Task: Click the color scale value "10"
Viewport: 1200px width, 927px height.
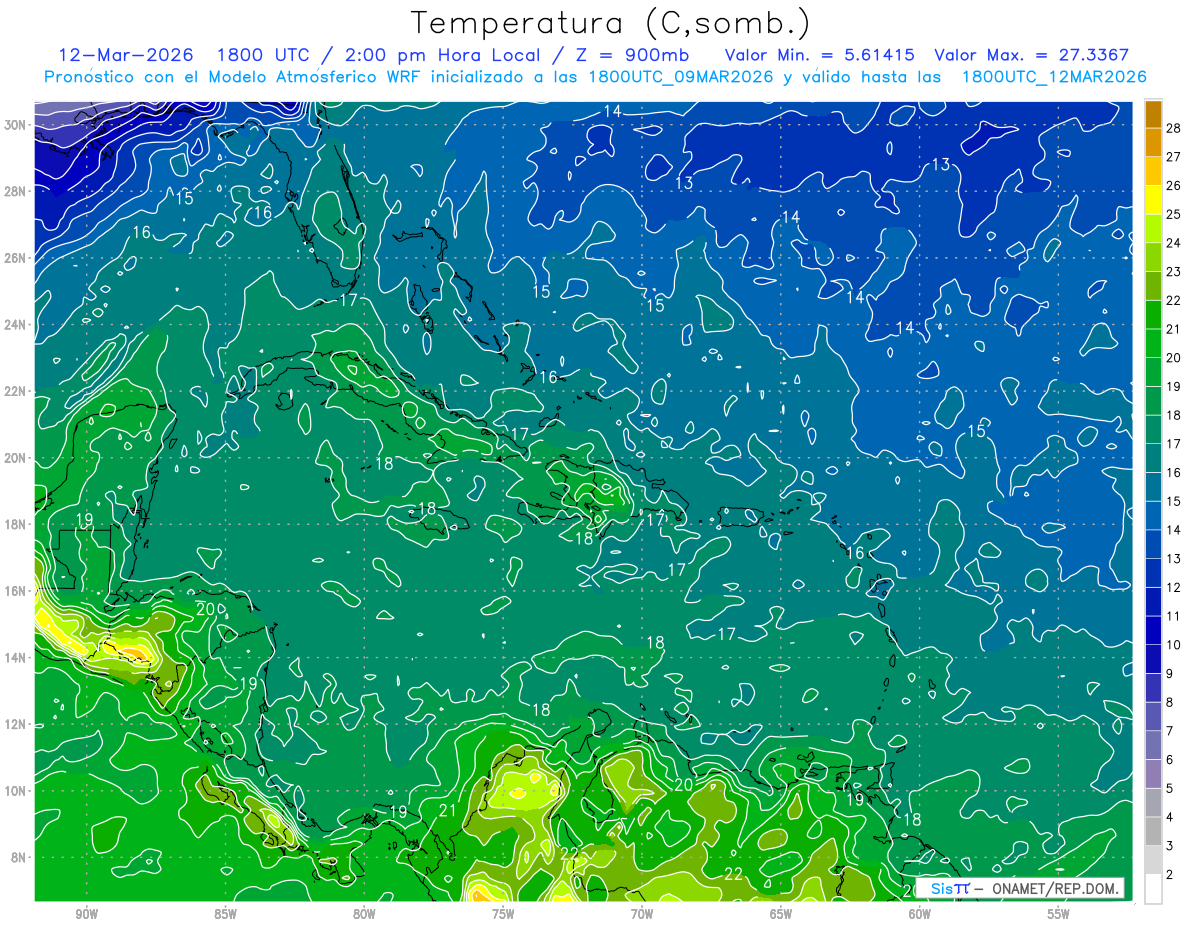Action: pos(1174,645)
